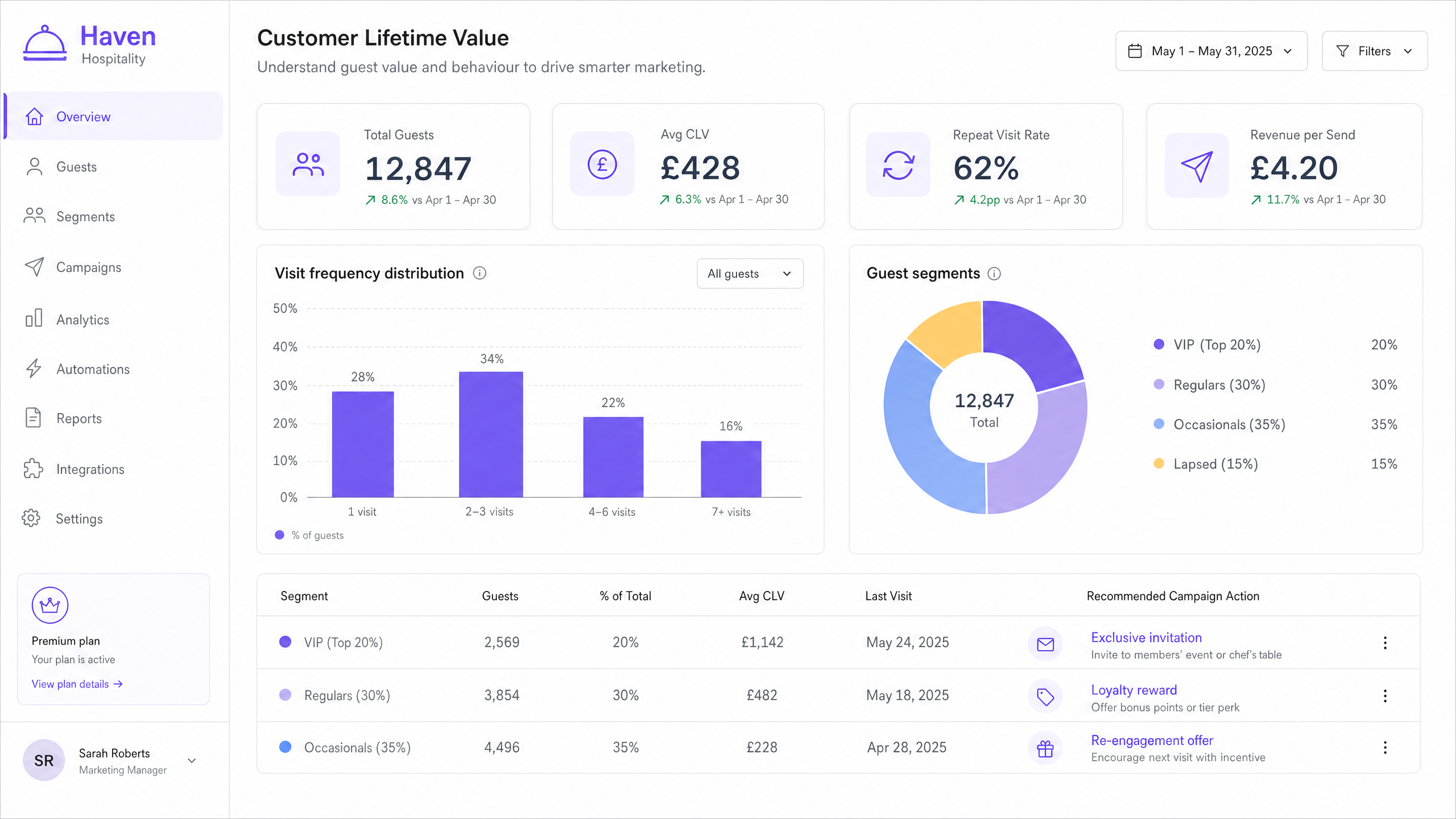Click the Re-engagement offer link
Viewport: 1456px width, 819px height.
tap(1152, 740)
